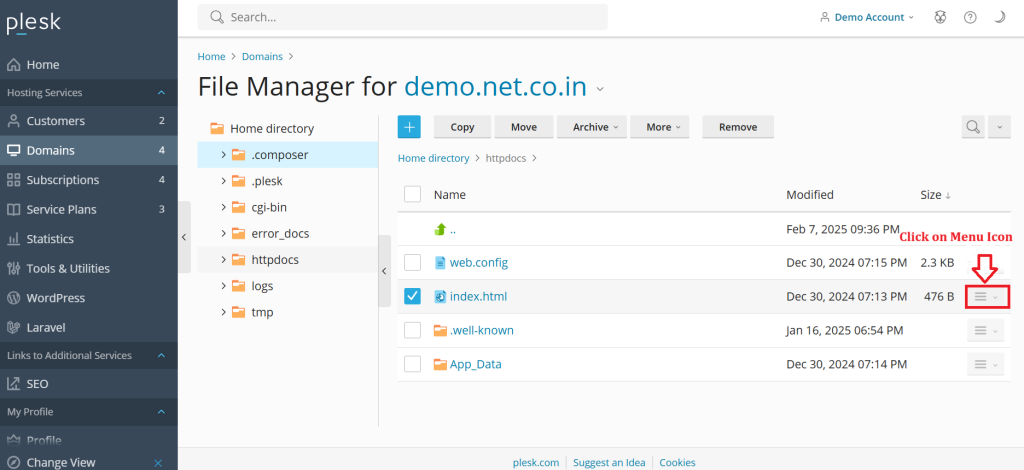
Task: Open Subscriptions in the sidebar
Action: (x=89, y=180)
